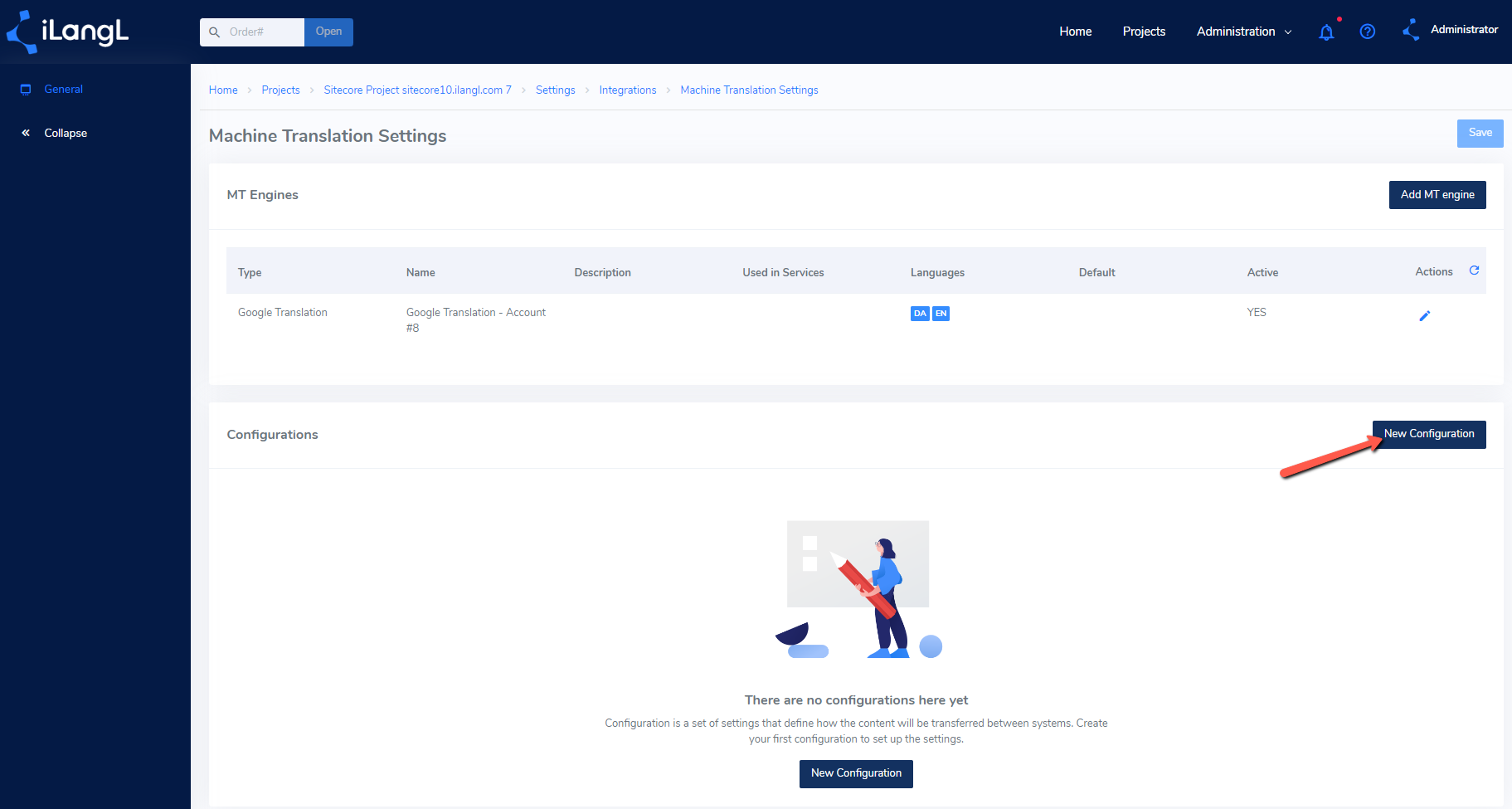Image resolution: width=1512 pixels, height=809 pixels.
Task: Click the empty configurations illustration
Action: (858, 589)
